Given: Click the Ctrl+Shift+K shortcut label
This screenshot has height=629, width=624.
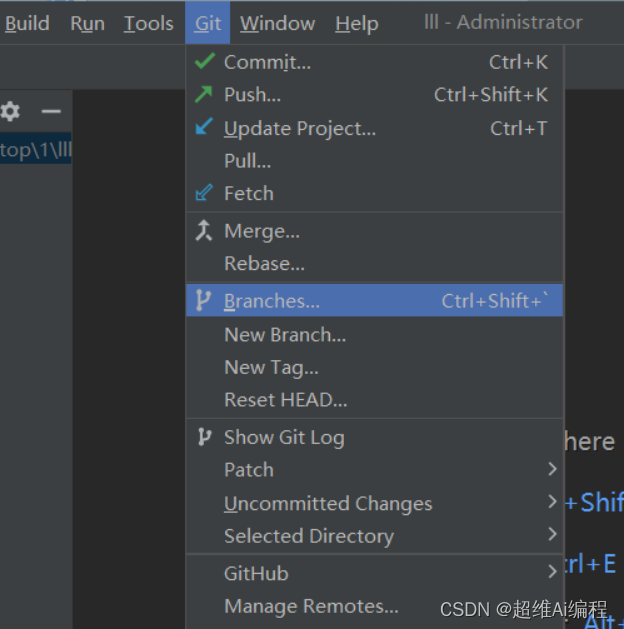Looking at the screenshot, I should [491, 95].
